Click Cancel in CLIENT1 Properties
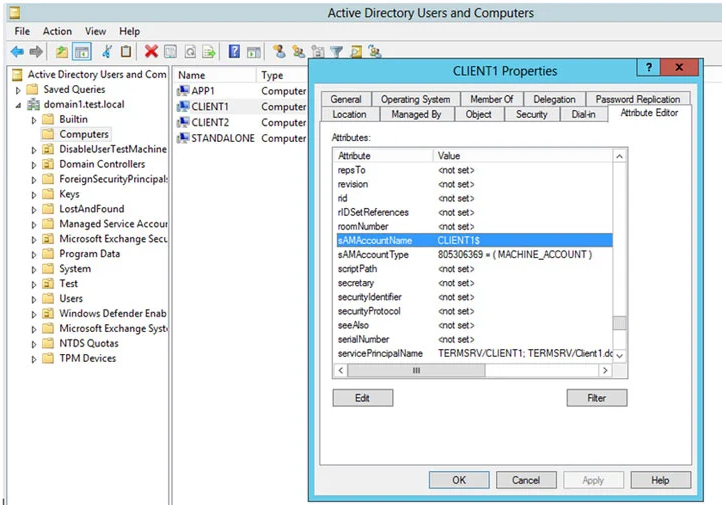Viewport: 726px width, 516px height. 526,480
